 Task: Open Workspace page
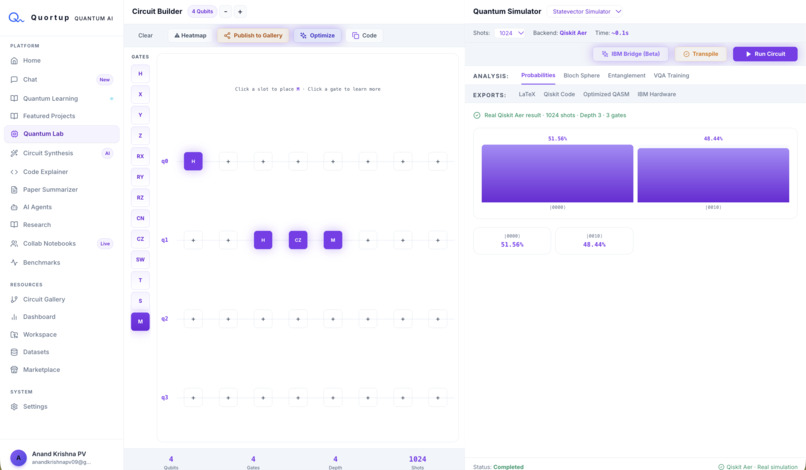click(x=62, y=335)
